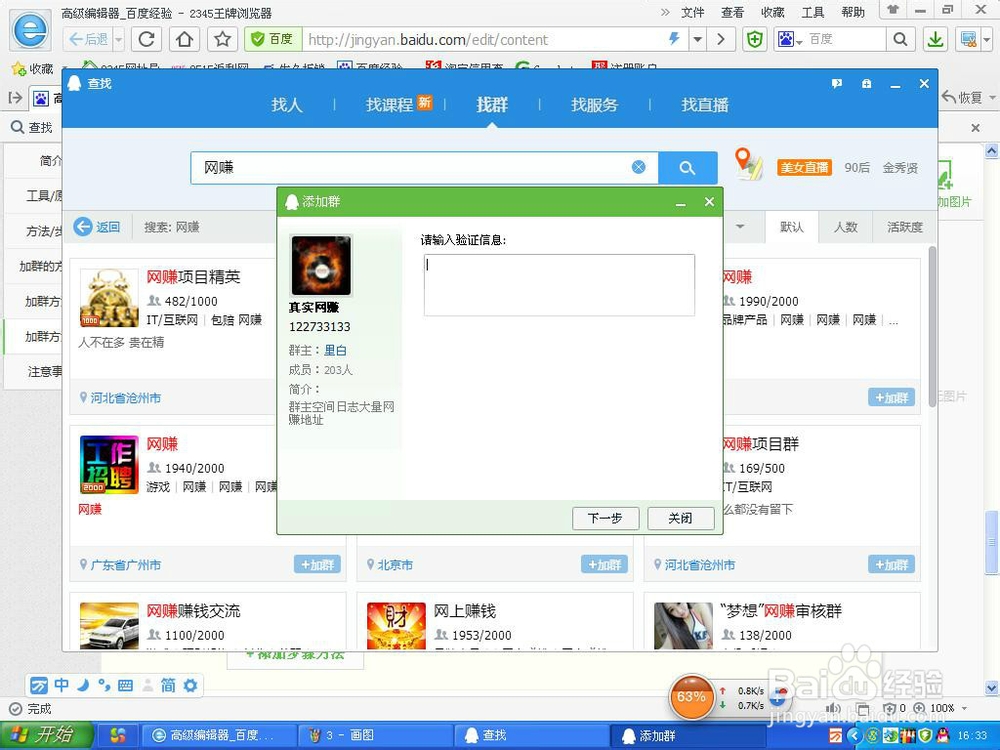Click group owner link 里白
The height and width of the screenshot is (750, 1000).
tap(335, 350)
